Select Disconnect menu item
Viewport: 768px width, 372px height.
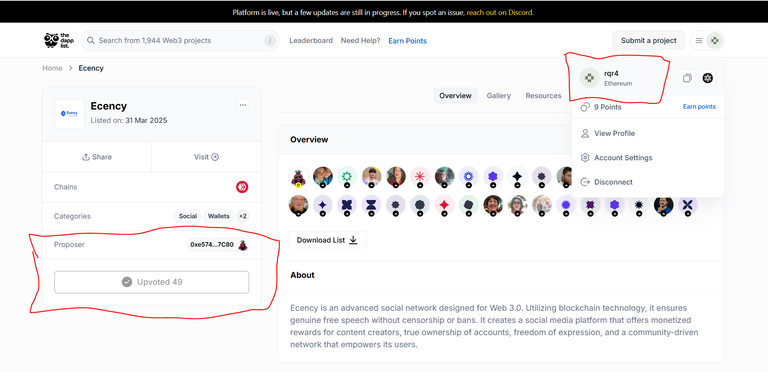point(648,182)
